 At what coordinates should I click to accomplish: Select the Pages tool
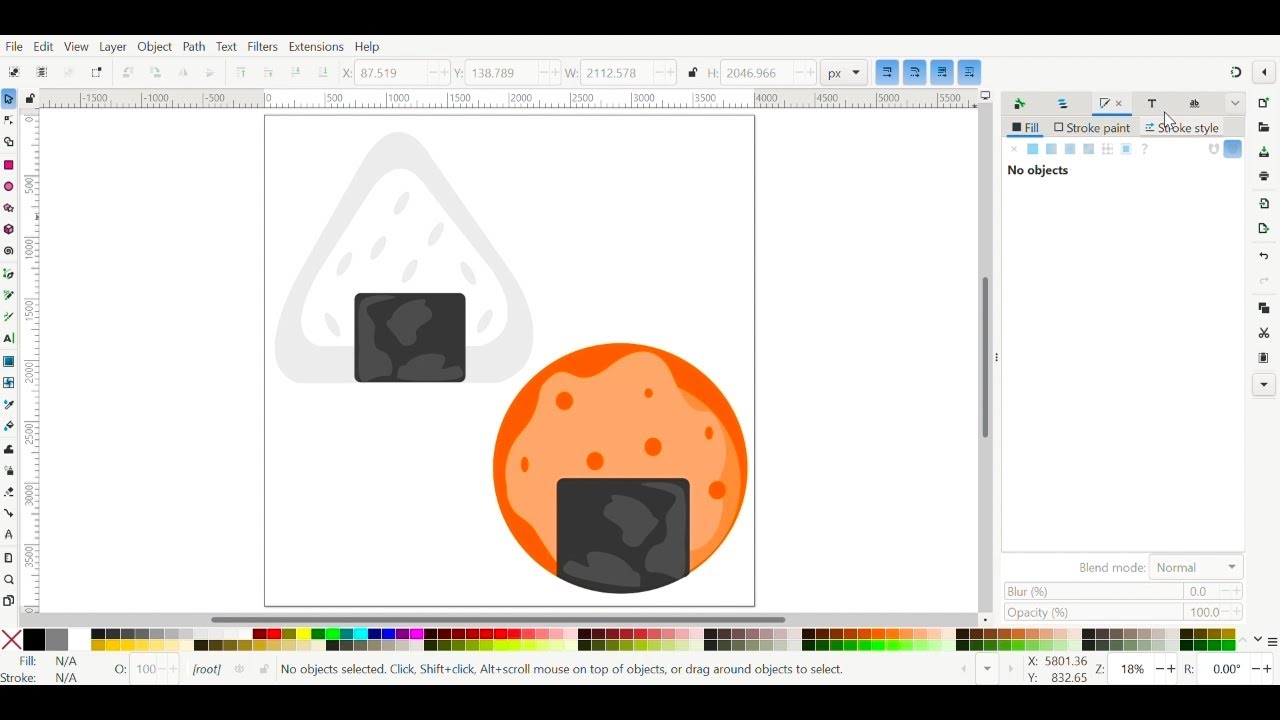[x=9, y=601]
